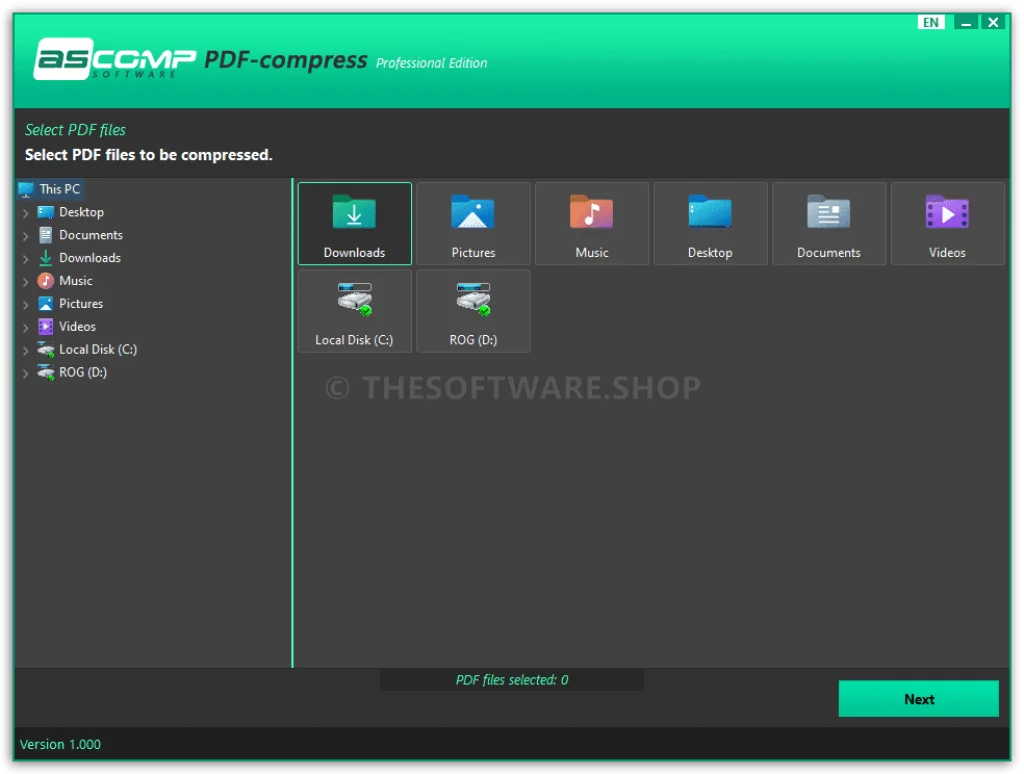The height and width of the screenshot is (774, 1024).
Task: Click the 'Select PDF files' heading
Action: pyautogui.click(x=75, y=130)
